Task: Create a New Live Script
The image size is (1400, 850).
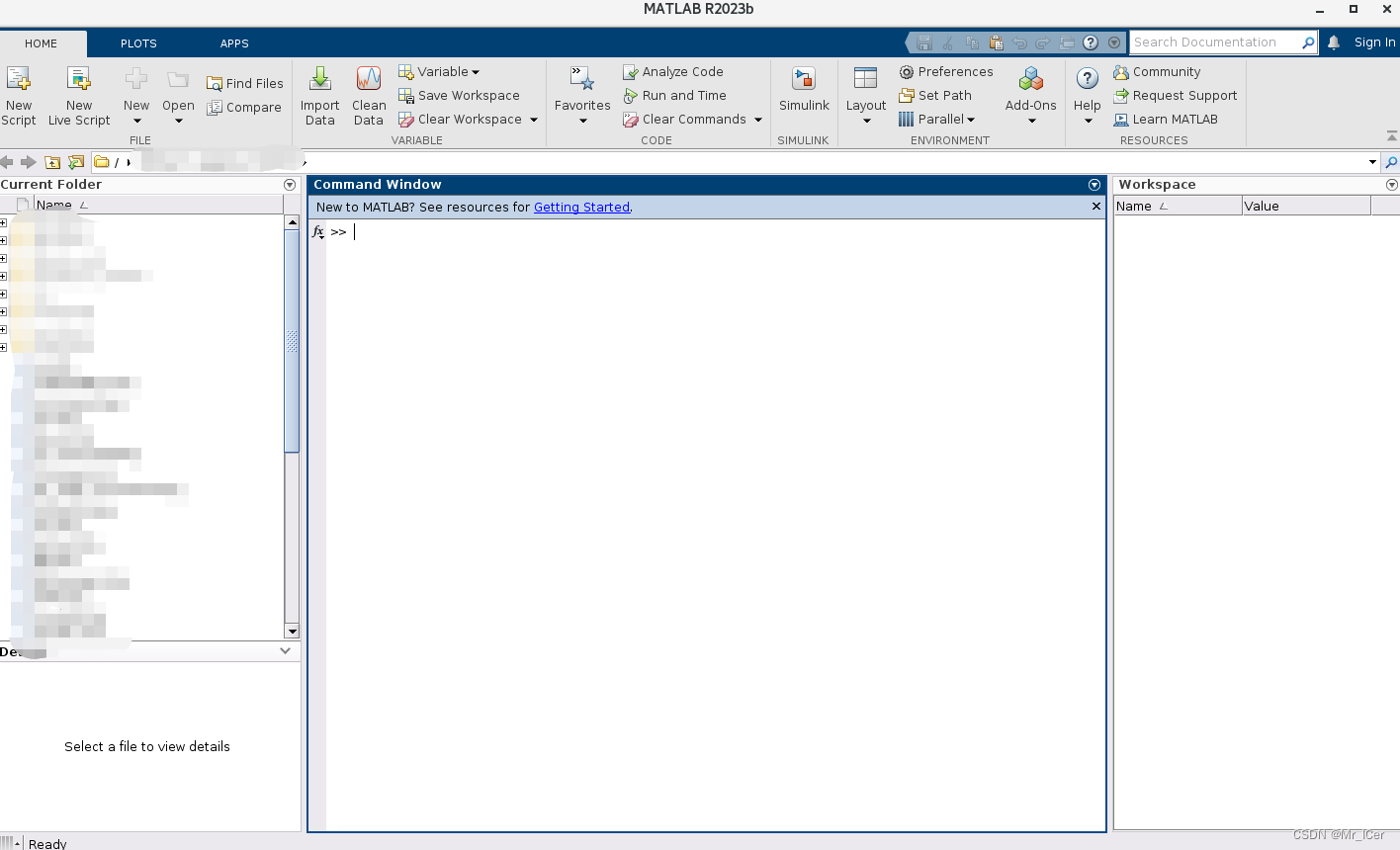Action: [x=79, y=96]
